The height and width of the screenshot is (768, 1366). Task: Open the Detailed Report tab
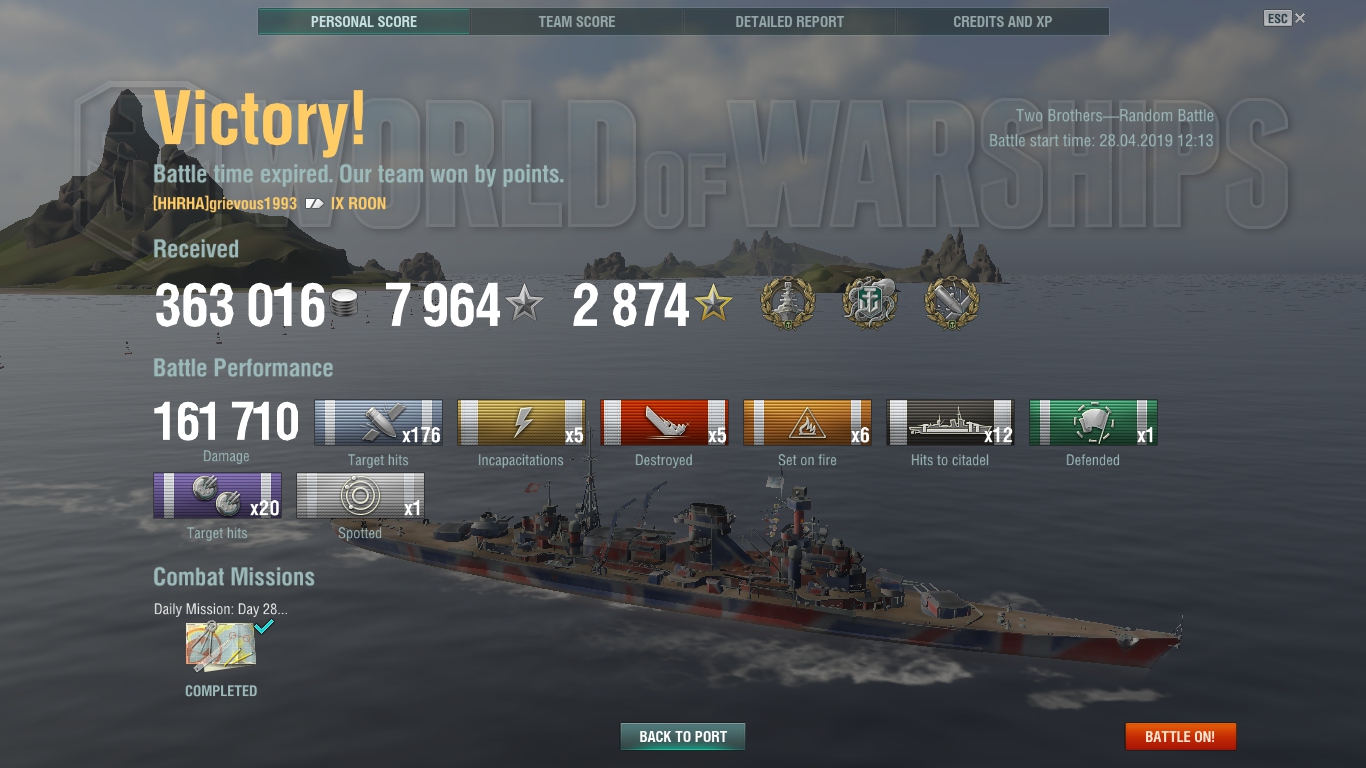pyautogui.click(x=790, y=21)
